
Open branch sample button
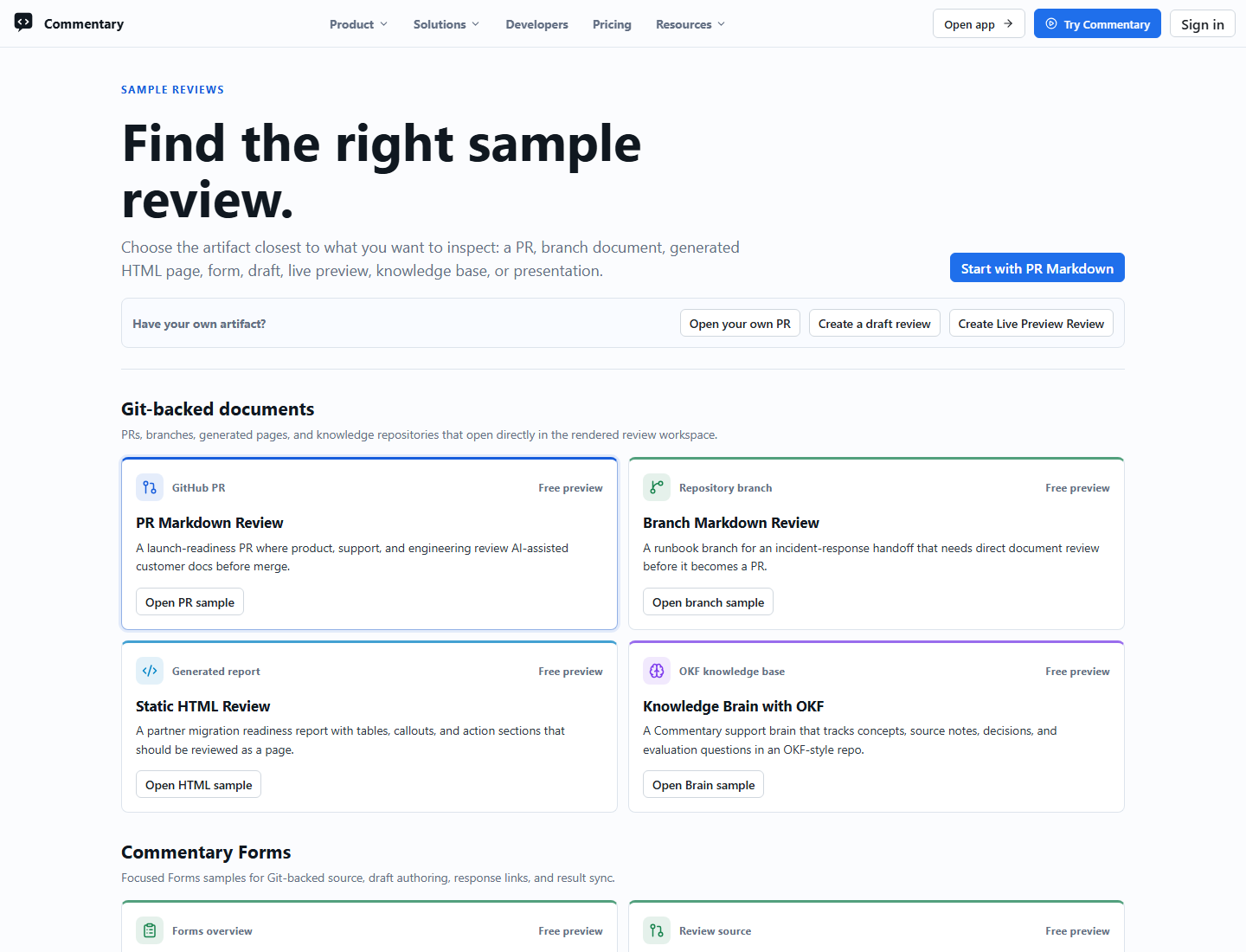[708, 601]
